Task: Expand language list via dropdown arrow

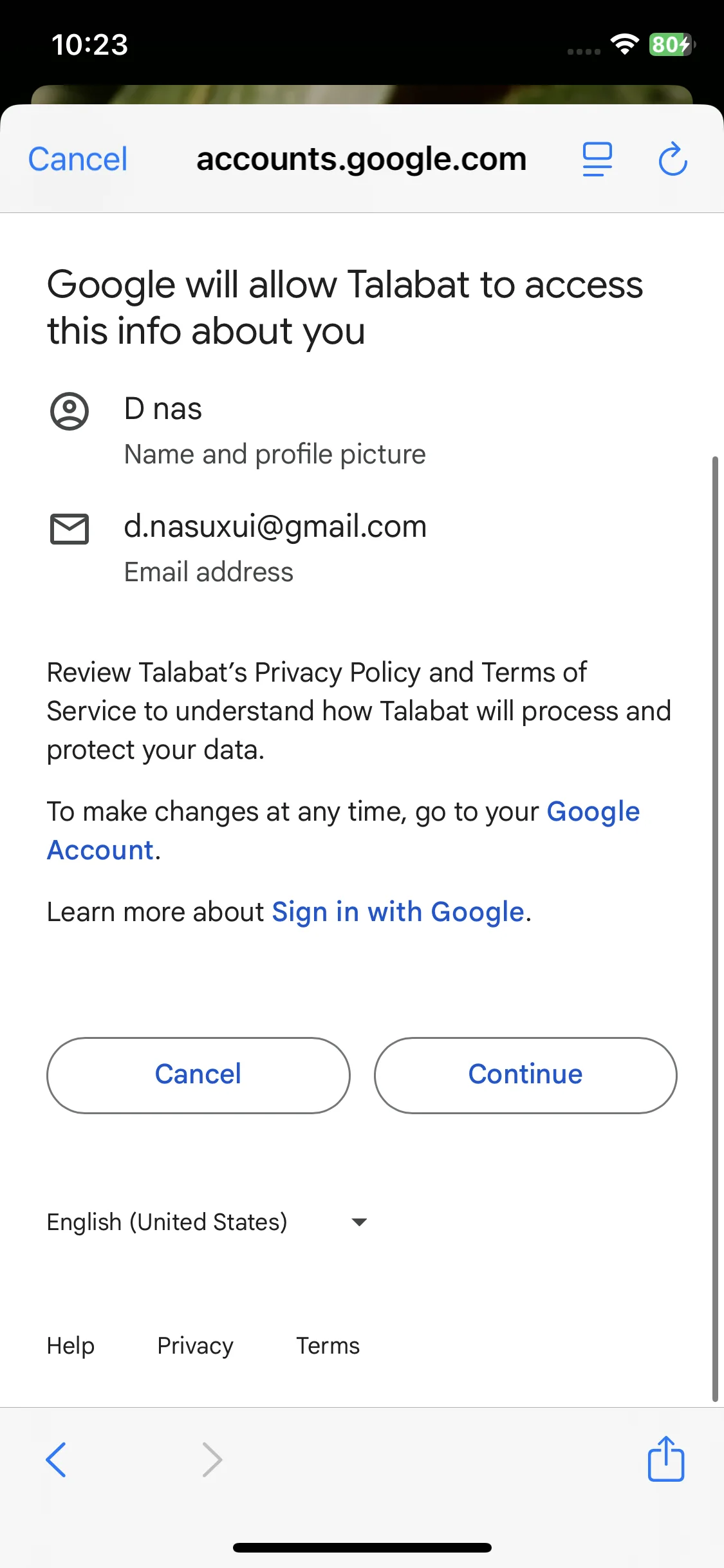Action: (359, 1222)
